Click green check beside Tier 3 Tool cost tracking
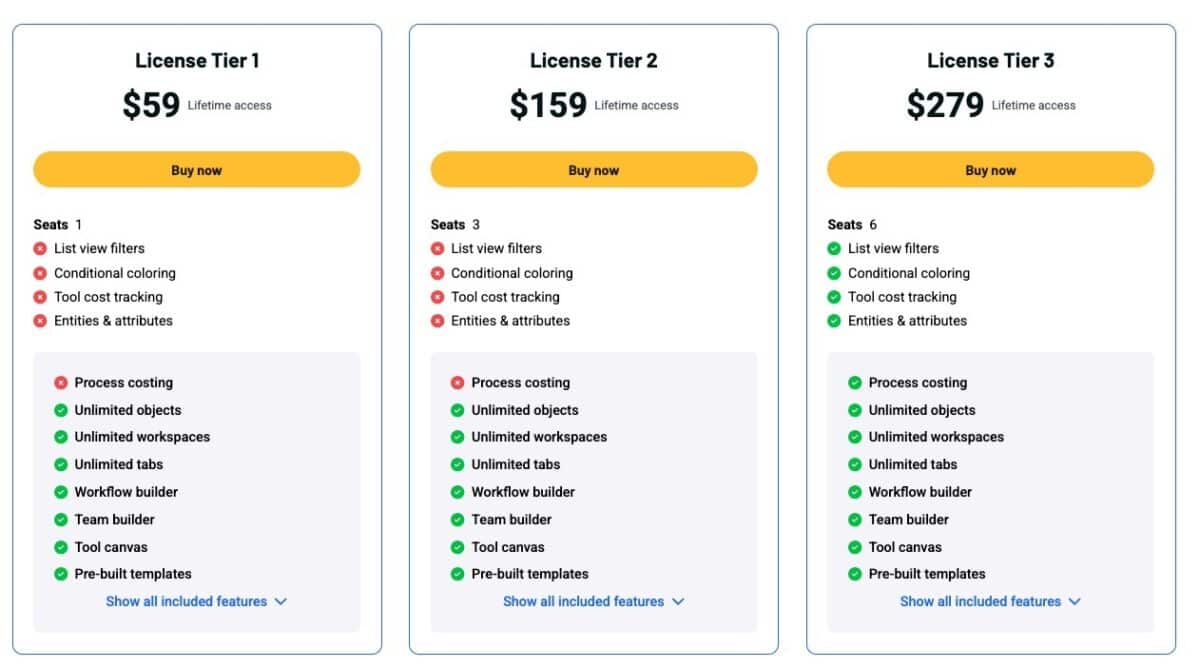This screenshot has width=1200, height=668. click(x=834, y=297)
